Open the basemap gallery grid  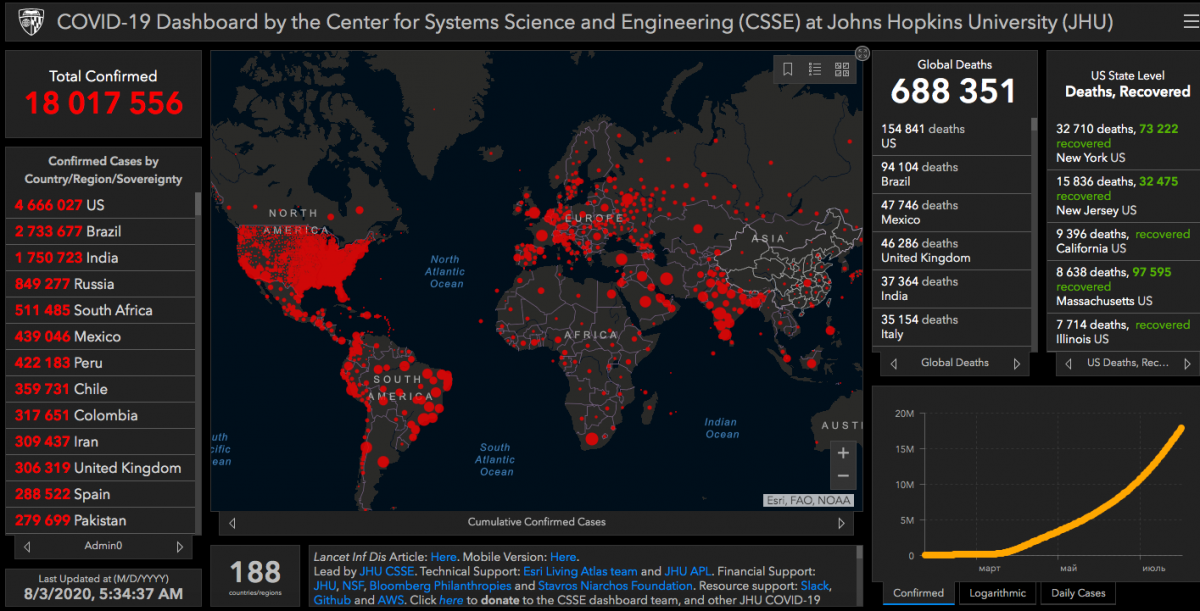click(842, 69)
